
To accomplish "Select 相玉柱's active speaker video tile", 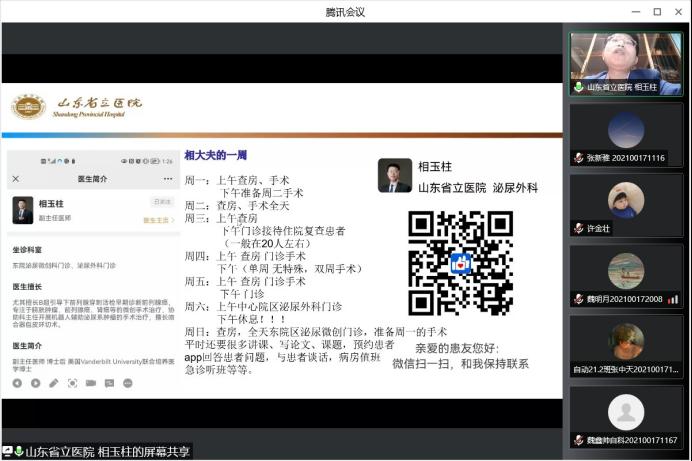I will click(626, 64).
